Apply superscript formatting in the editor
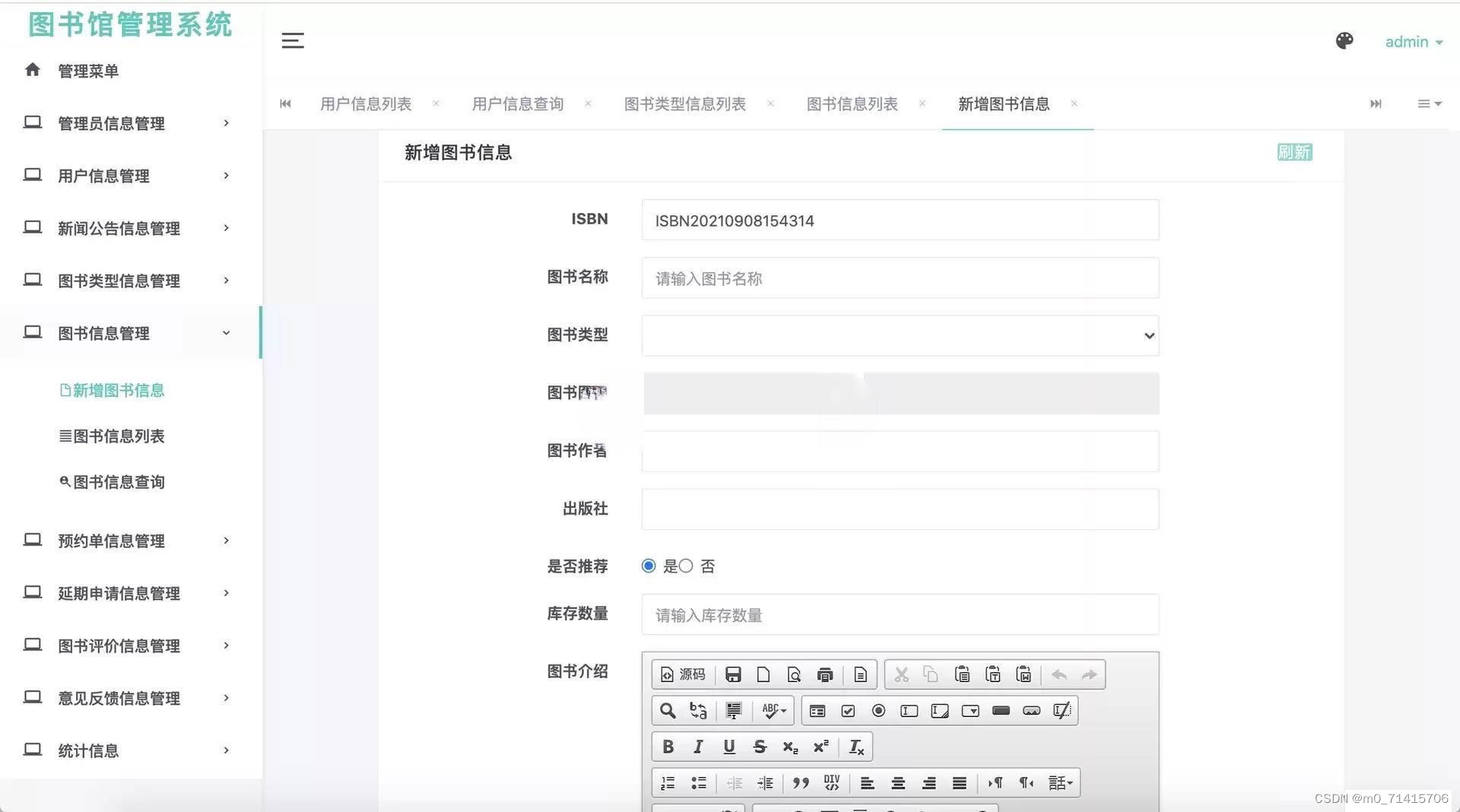The height and width of the screenshot is (812, 1460). tap(820, 746)
